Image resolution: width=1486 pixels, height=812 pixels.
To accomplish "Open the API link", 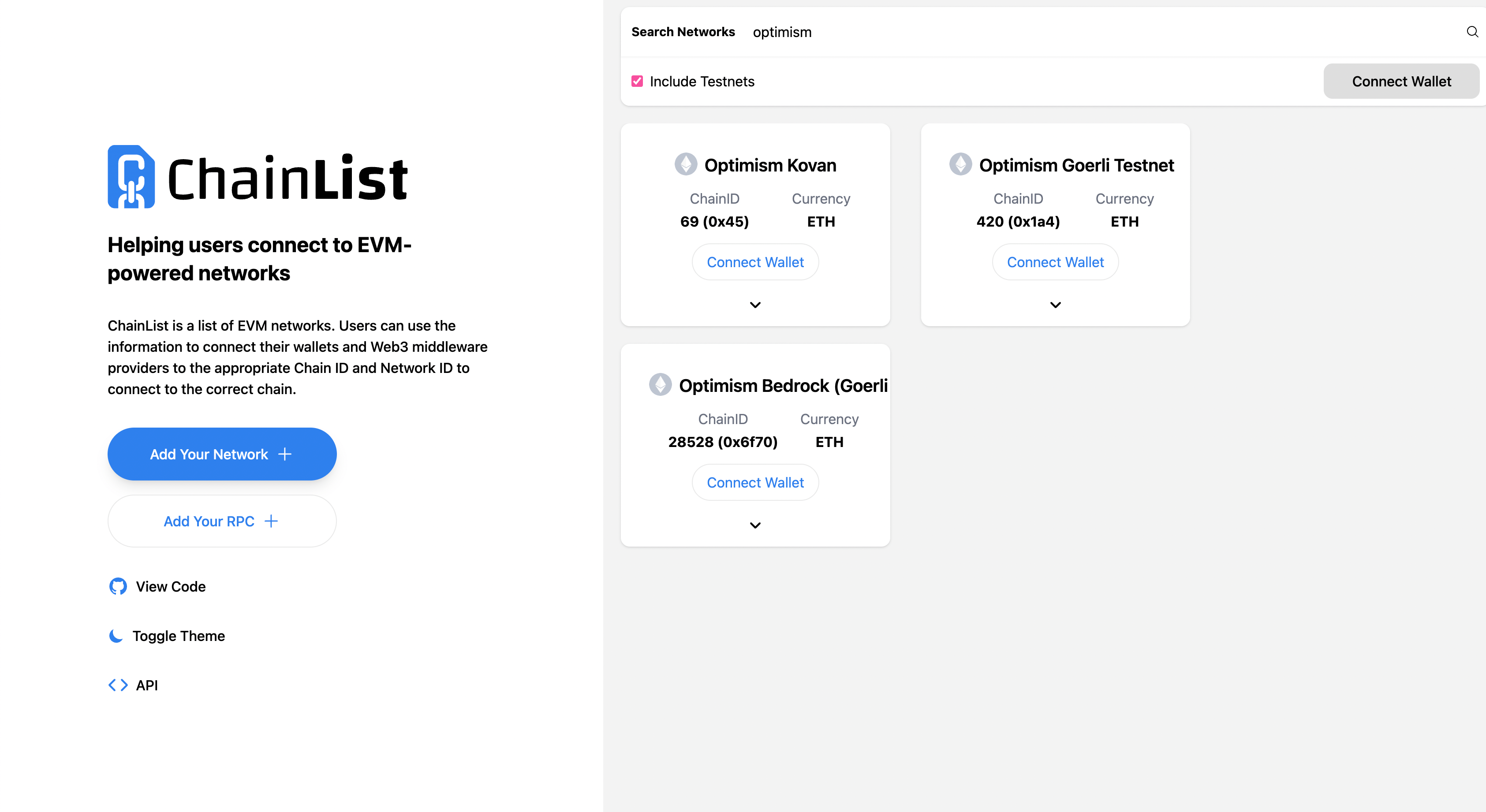I will pyautogui.click(x=146, y=685).
